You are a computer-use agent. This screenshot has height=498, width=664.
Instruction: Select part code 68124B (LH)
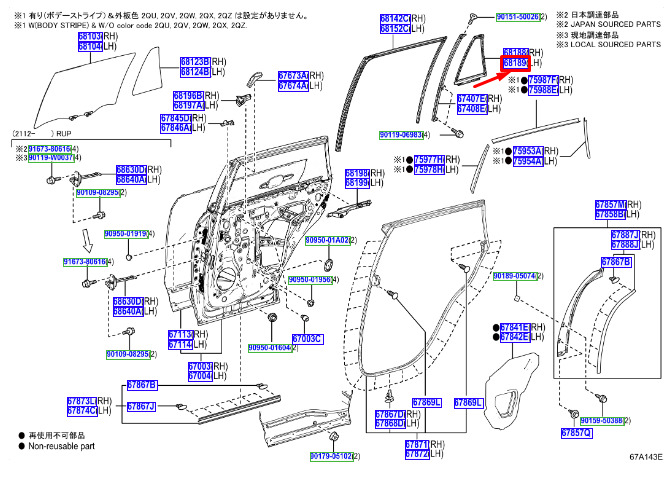click(x=195, y=72)
